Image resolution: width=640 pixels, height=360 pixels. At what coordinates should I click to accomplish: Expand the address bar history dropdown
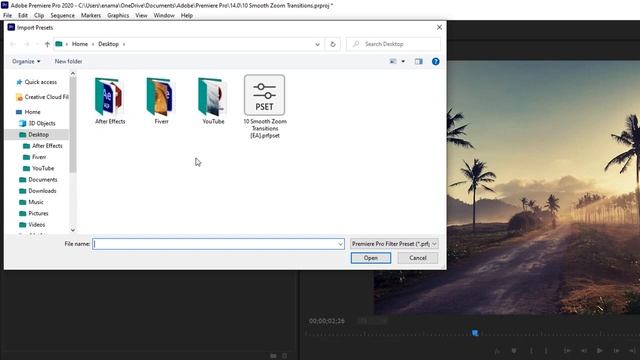pos(317,44)
